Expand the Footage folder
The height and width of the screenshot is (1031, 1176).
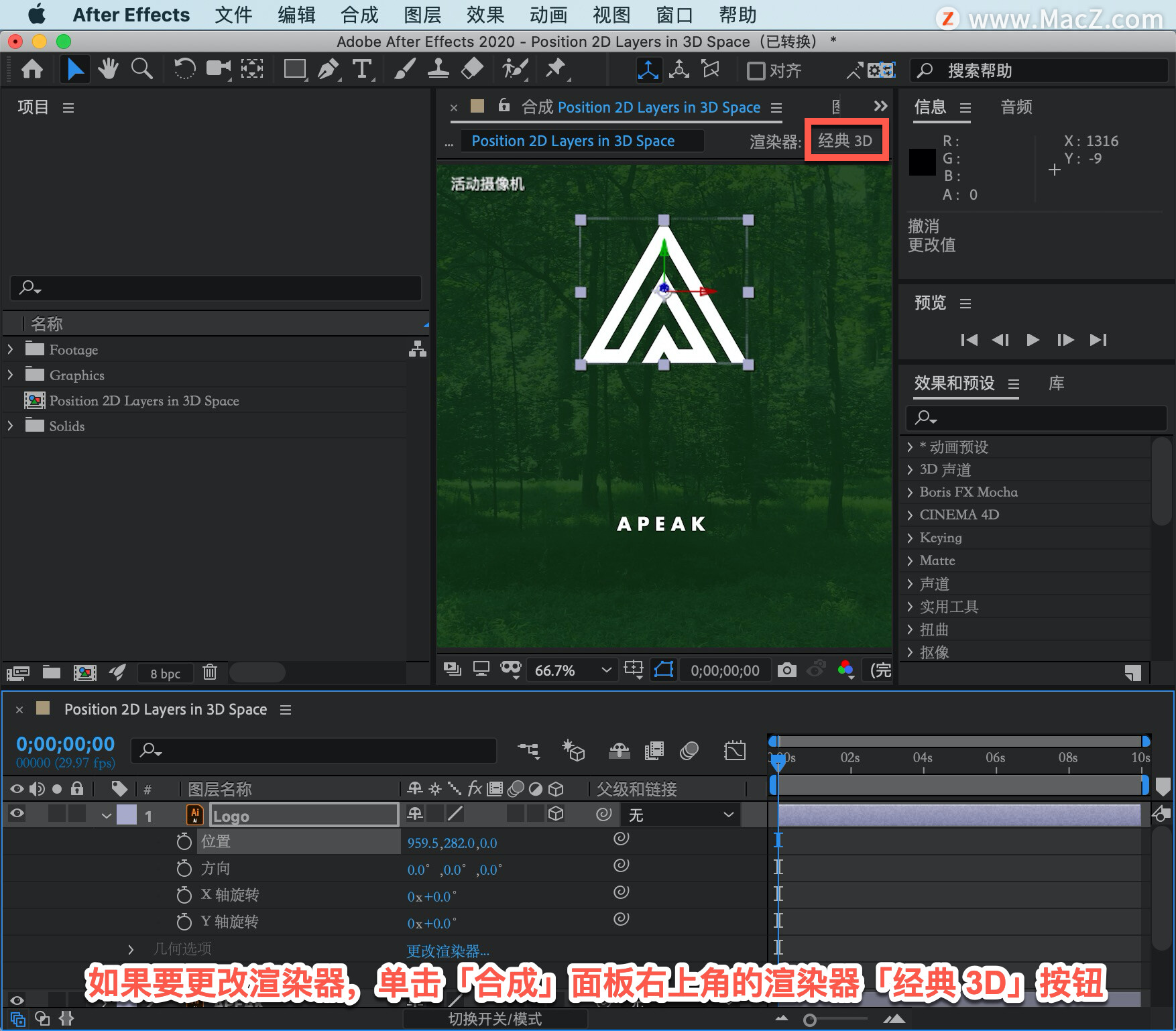point(11,349)
